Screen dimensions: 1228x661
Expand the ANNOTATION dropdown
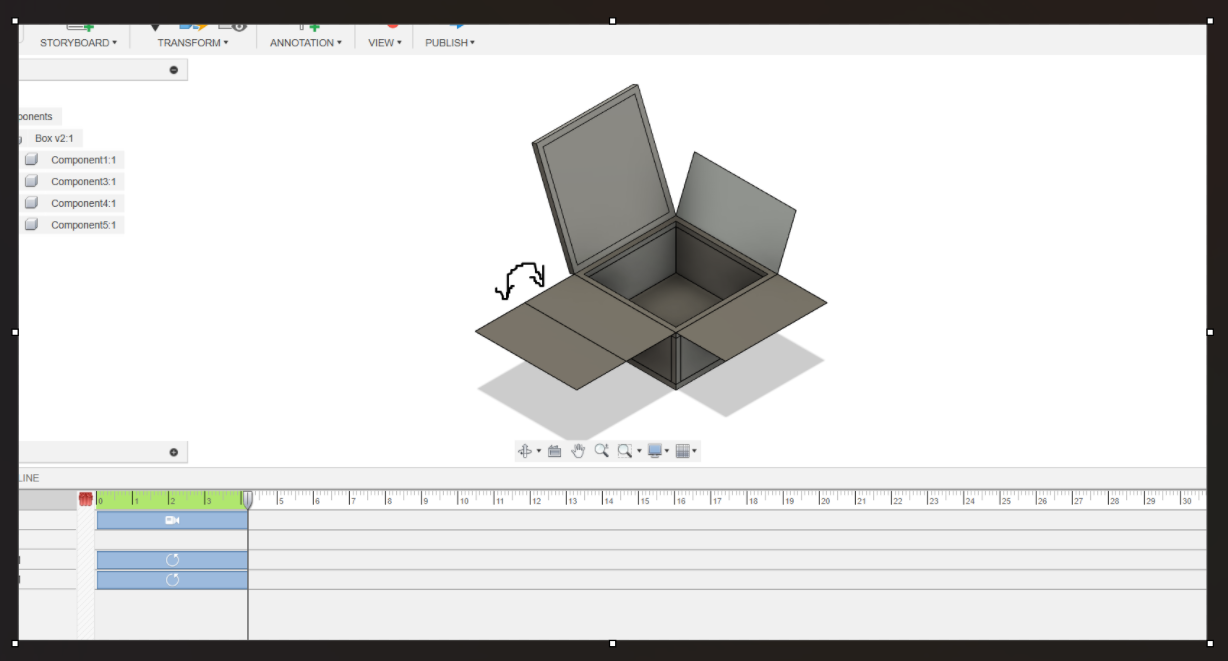tap(304, 42)
